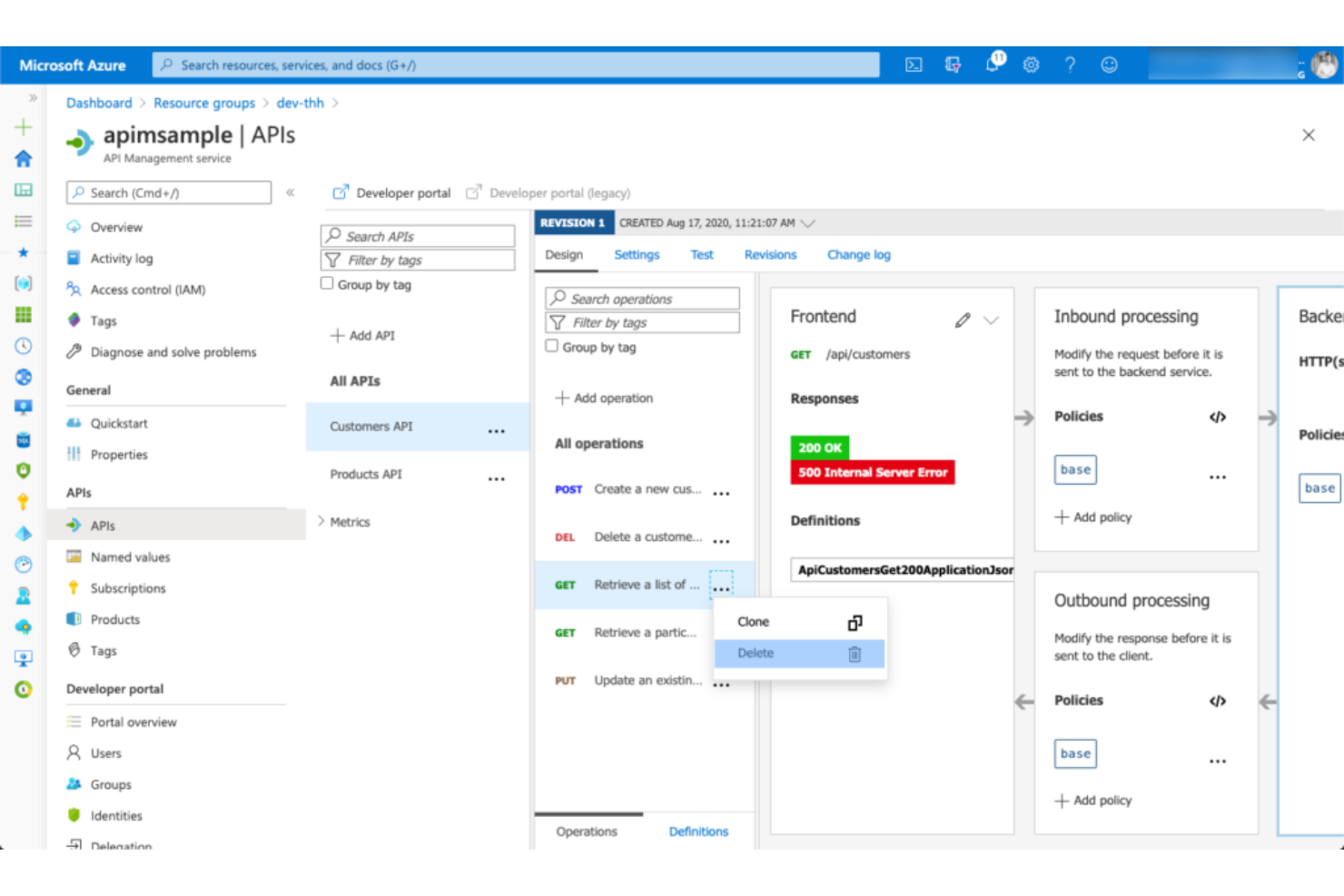1344x896 pixels.
Task: Add policy in Inbound processing
Action: [1093, 517]
